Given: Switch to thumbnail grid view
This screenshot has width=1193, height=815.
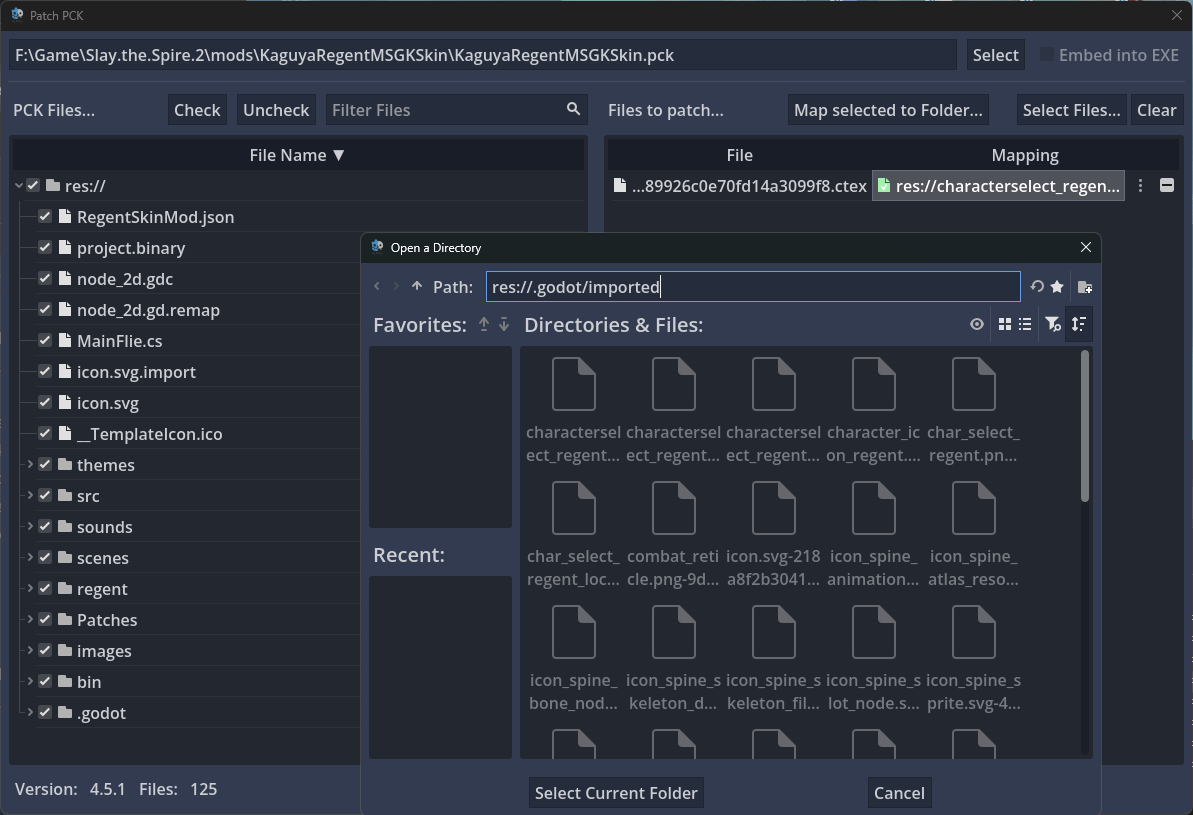Looking at the screenshot, I should tap(1004, 324).
